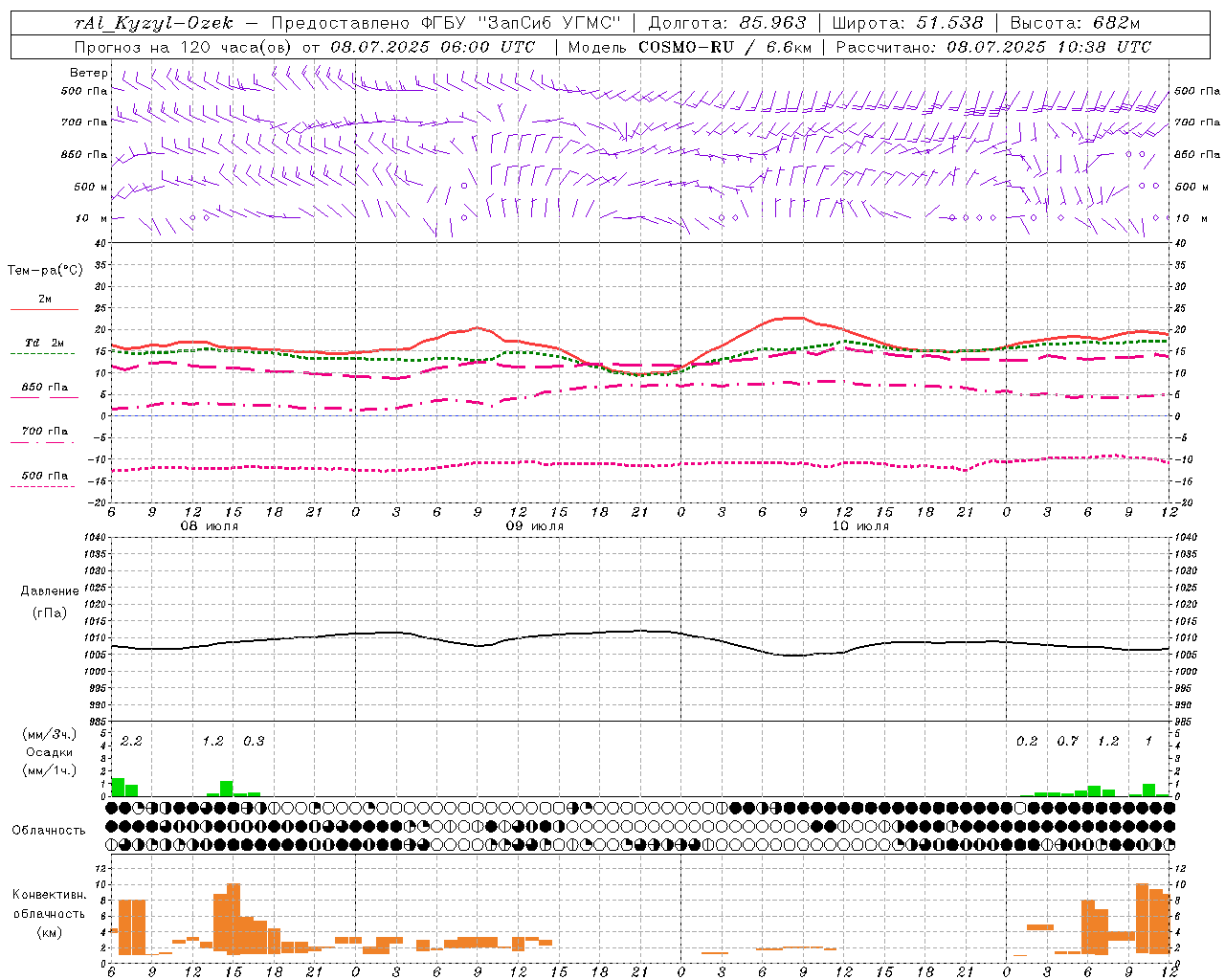Viewport: 1225px width, 980px height.
Task: Click the Td 2м dew point legend entry
Action: point(44,343)
